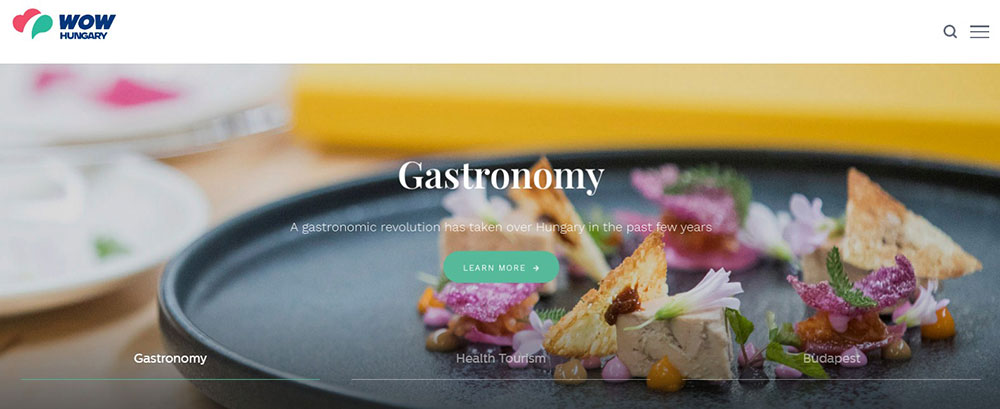The width and height of the screenshot is (1000, 409).
Task: Click the empty white header bar area
Action: coord(510,31)
